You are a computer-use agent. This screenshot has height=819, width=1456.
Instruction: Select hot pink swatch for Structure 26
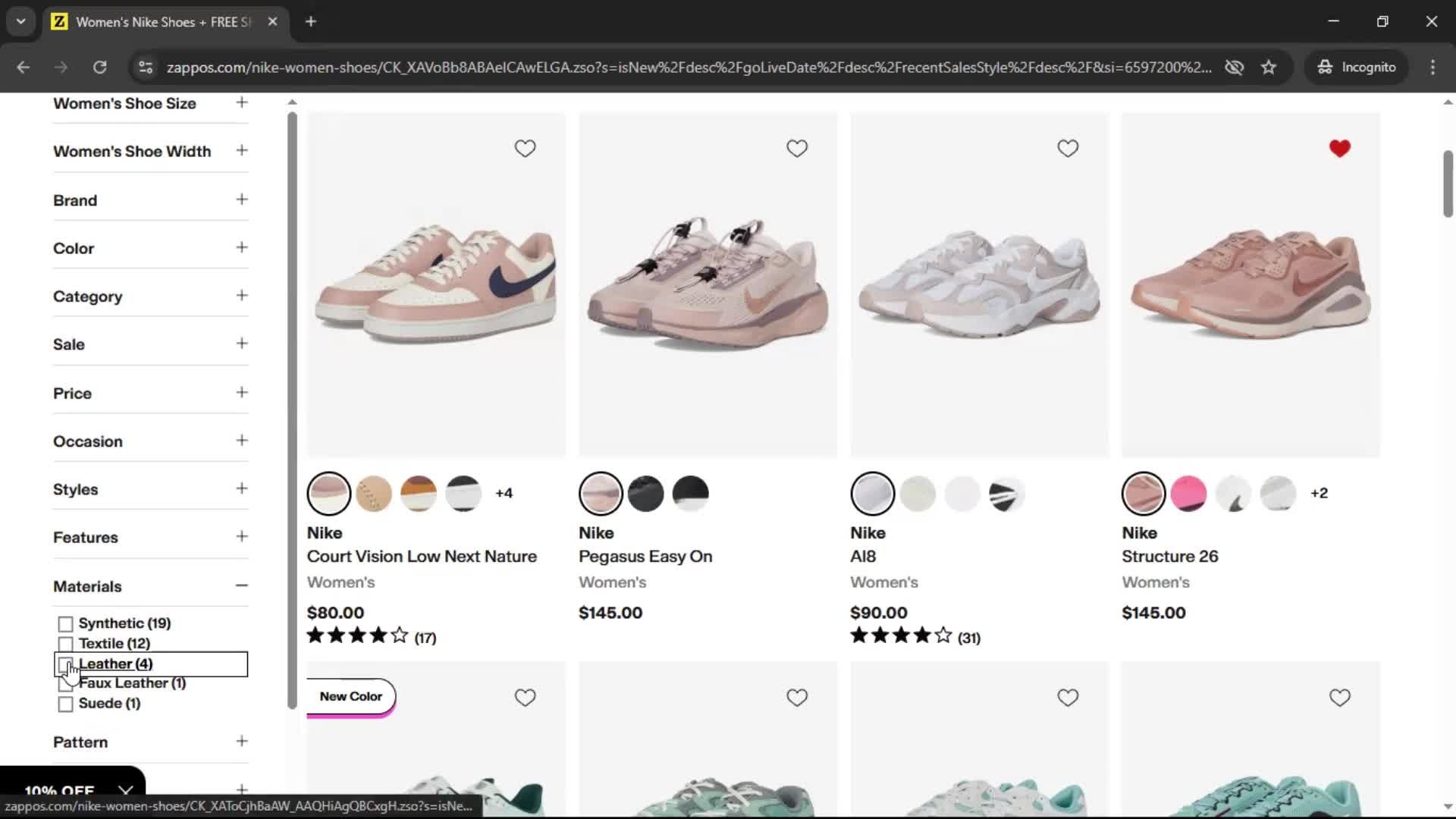click(1188, 493)
